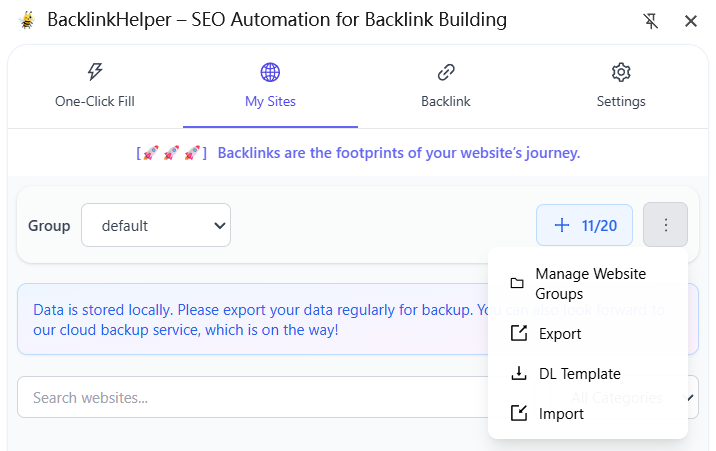The width and height of the screenshot is (716, 451).
Task: Choose Export from the options menu
Action: 559,334
